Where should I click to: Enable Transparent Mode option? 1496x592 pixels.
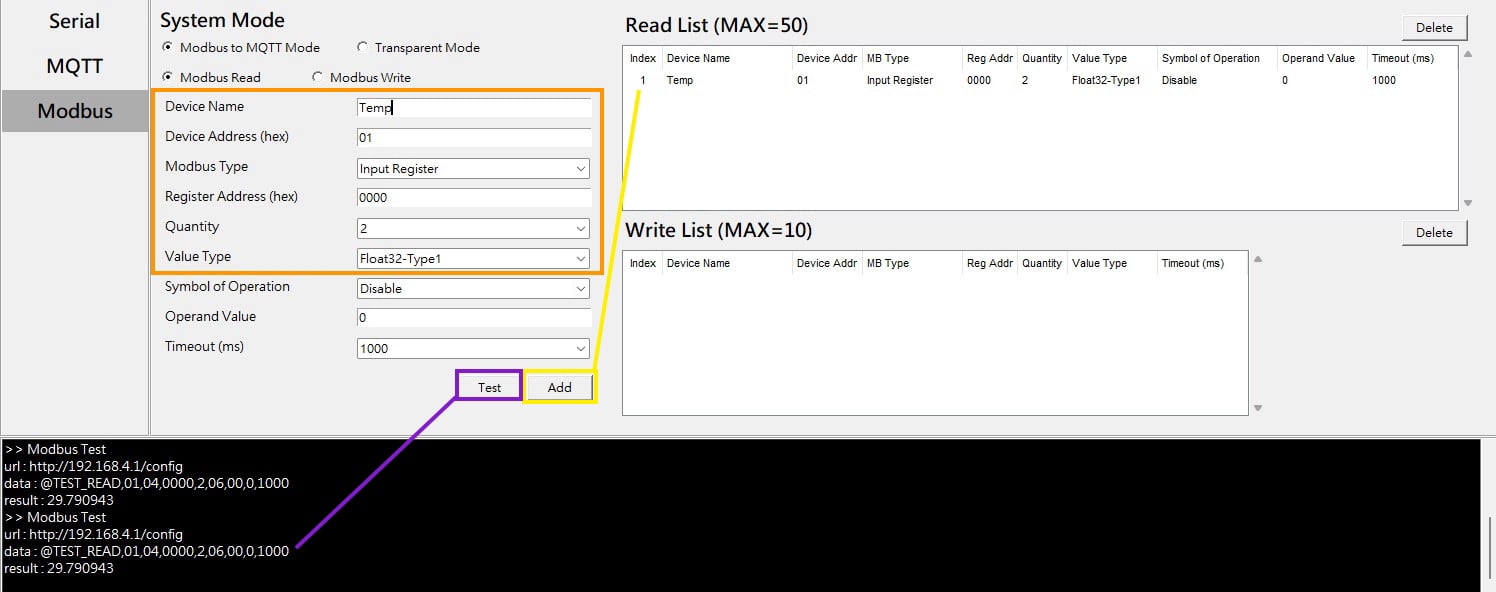tap(362, 48)
